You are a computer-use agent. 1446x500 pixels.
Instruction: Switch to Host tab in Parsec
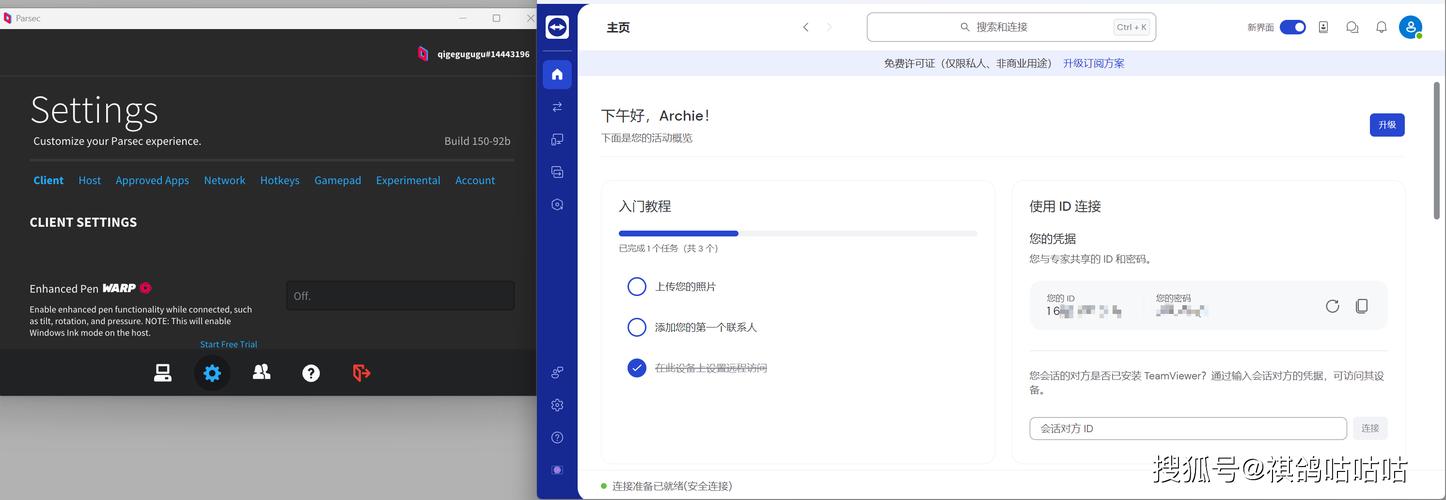90,180
